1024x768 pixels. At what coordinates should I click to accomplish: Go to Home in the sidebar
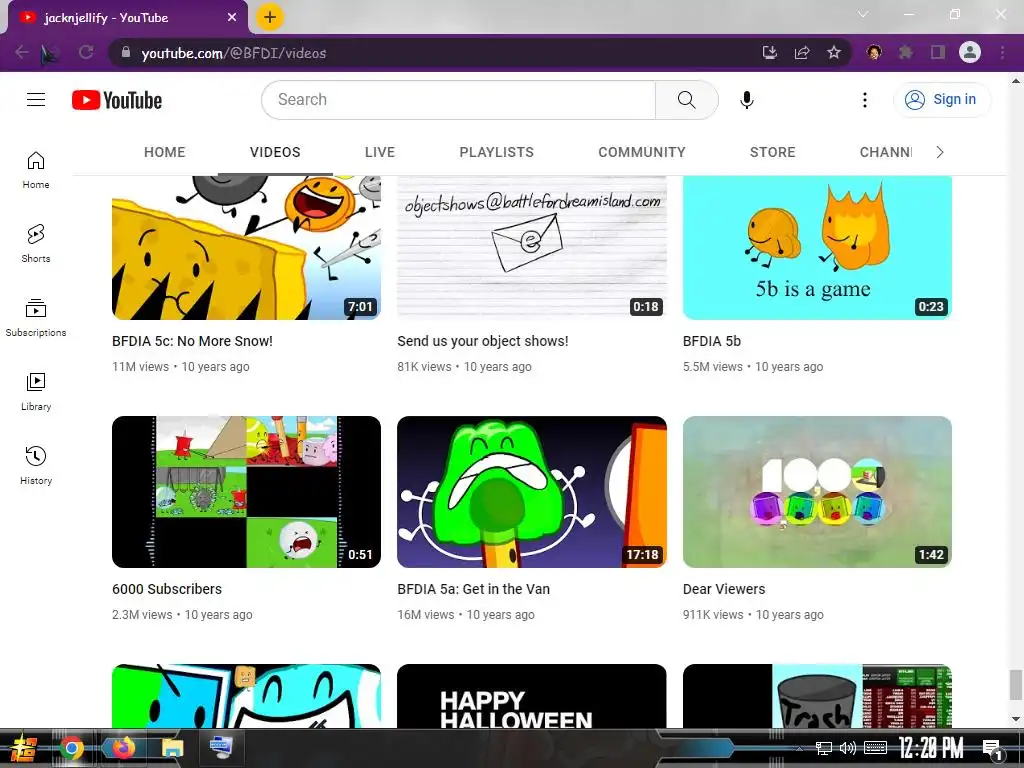[x=36, y=170]
